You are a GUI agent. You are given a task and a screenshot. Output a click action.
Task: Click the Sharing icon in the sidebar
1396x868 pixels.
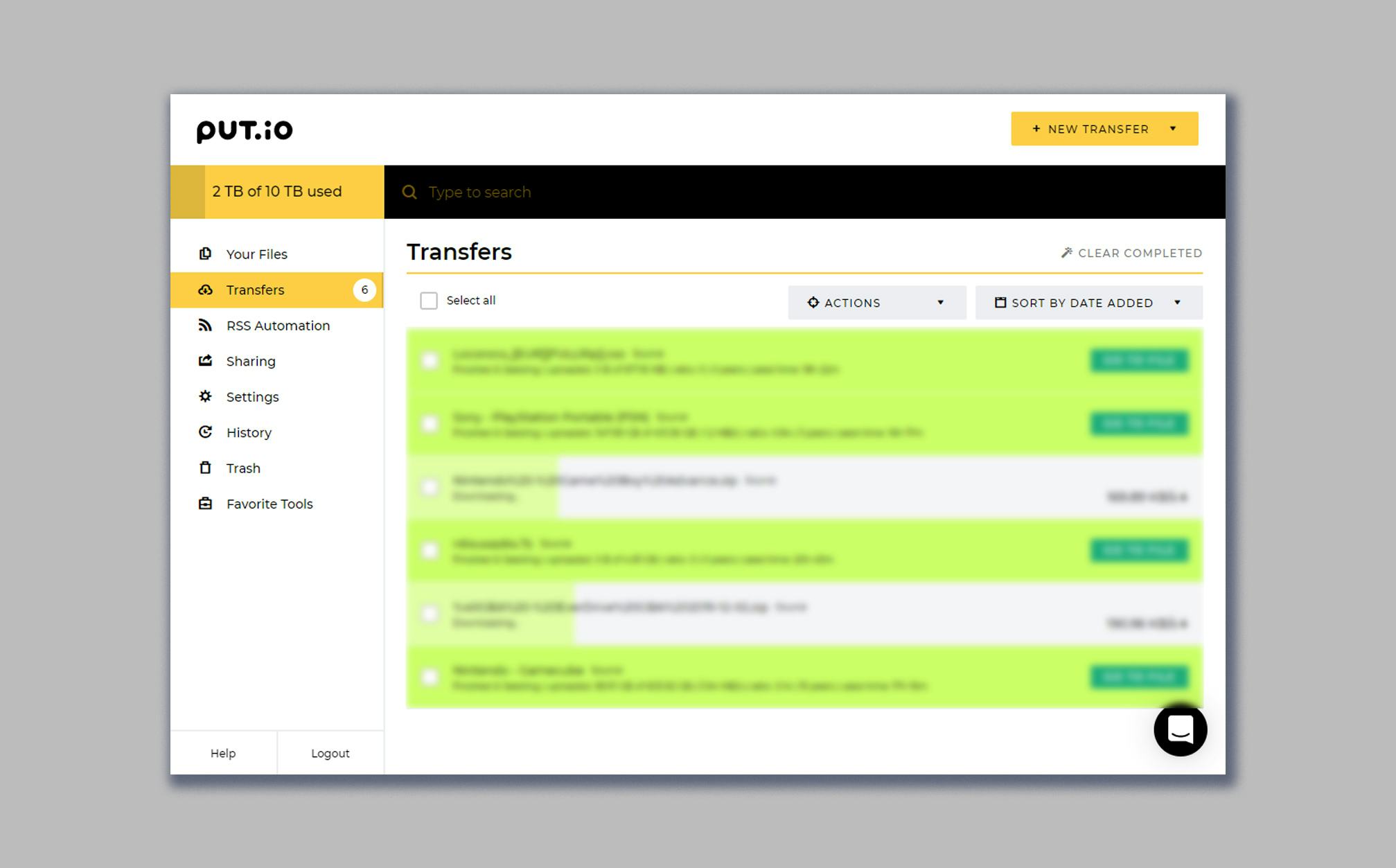[205, 361]
